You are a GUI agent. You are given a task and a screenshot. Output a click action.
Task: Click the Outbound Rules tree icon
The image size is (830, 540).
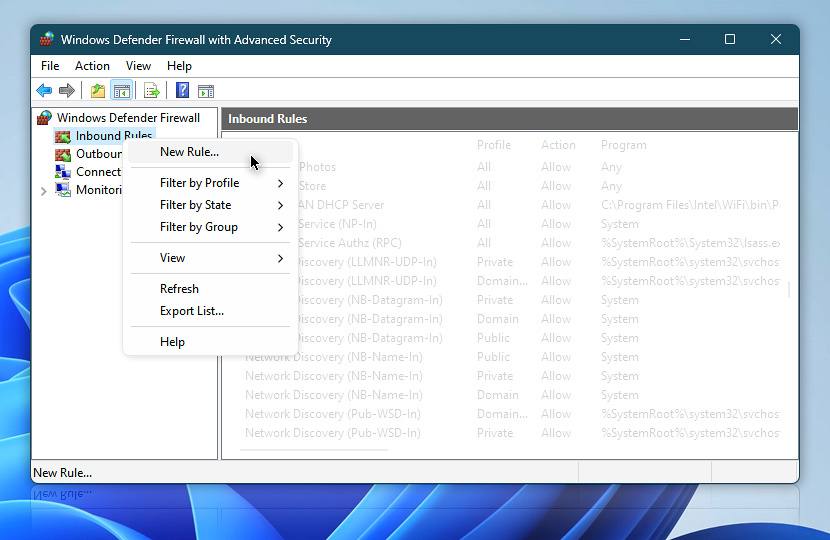(x=63, y=155)
